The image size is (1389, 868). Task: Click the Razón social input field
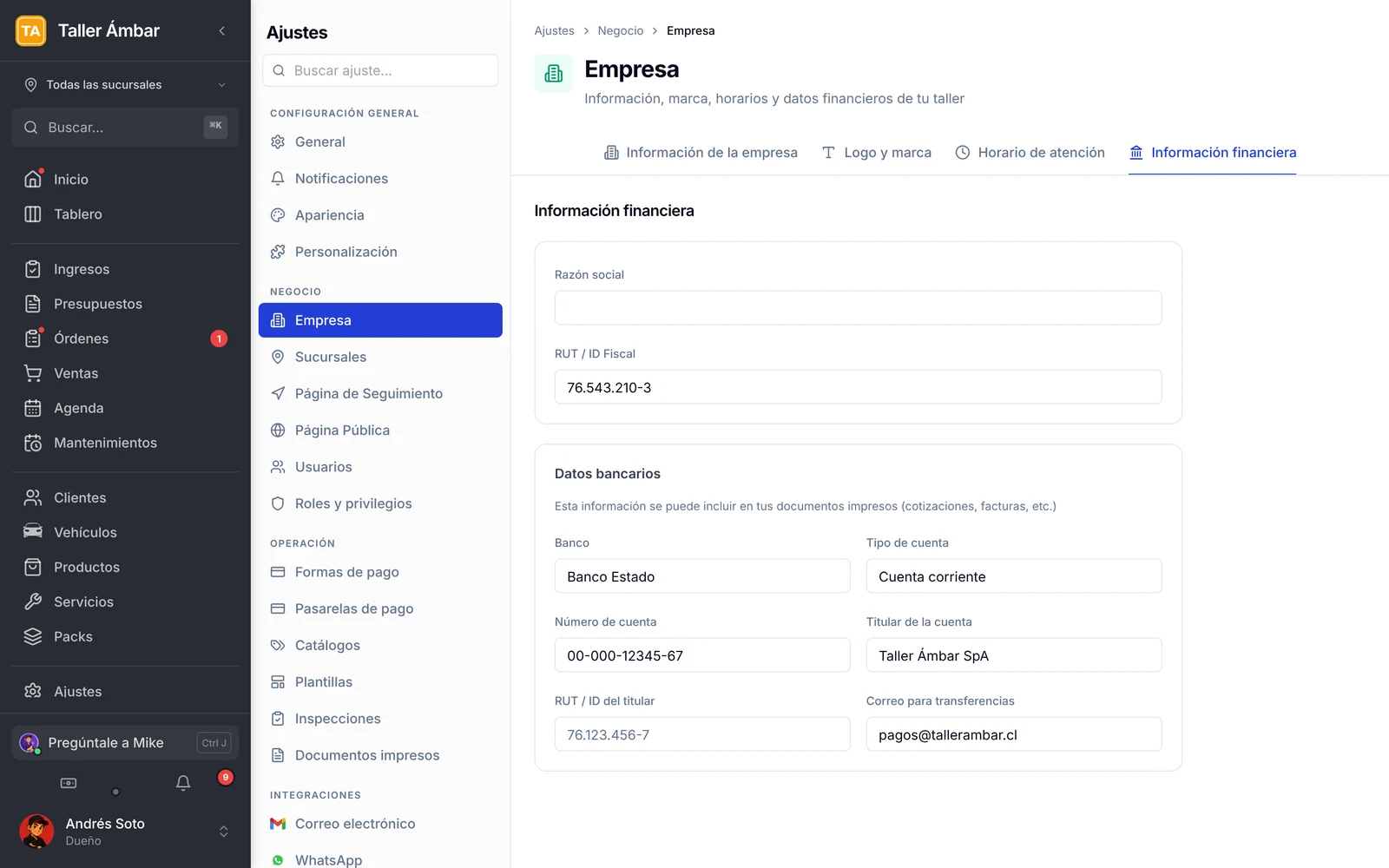858,308
